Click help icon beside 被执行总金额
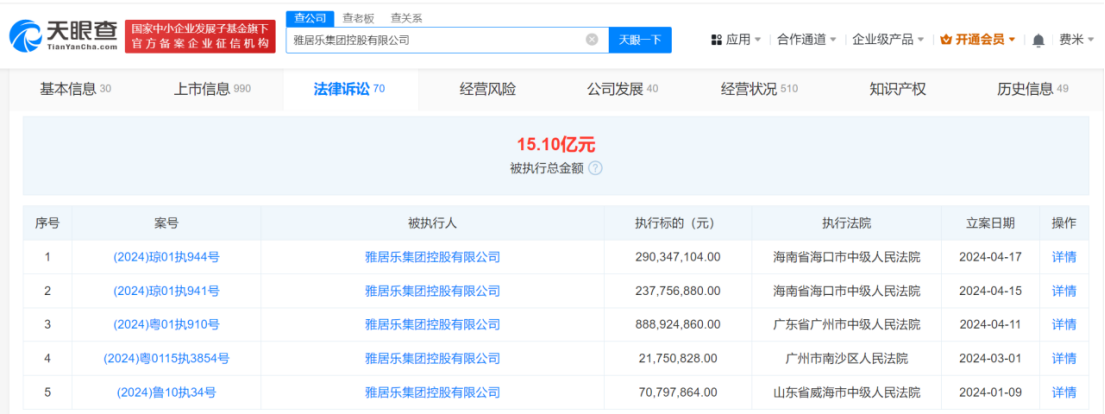The height and width of the screenshot is (414, 1105). click(x=595, y=168)
